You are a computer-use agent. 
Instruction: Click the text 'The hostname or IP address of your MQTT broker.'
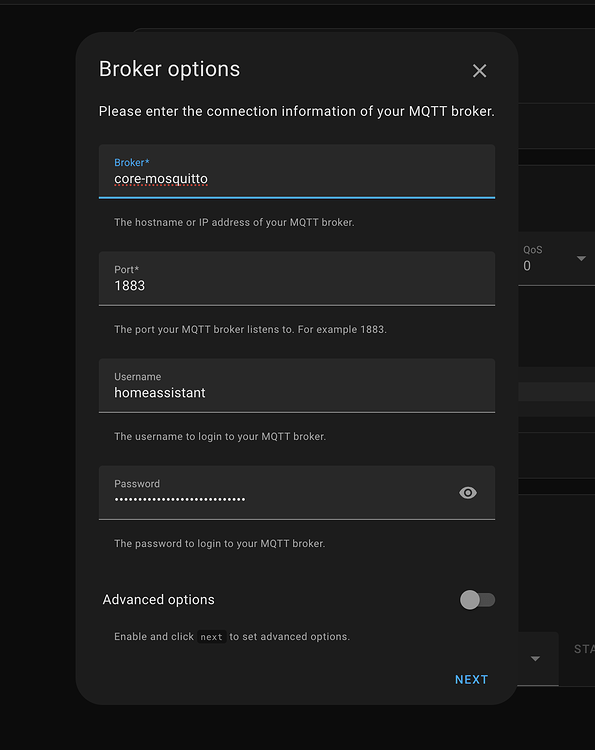234,222
